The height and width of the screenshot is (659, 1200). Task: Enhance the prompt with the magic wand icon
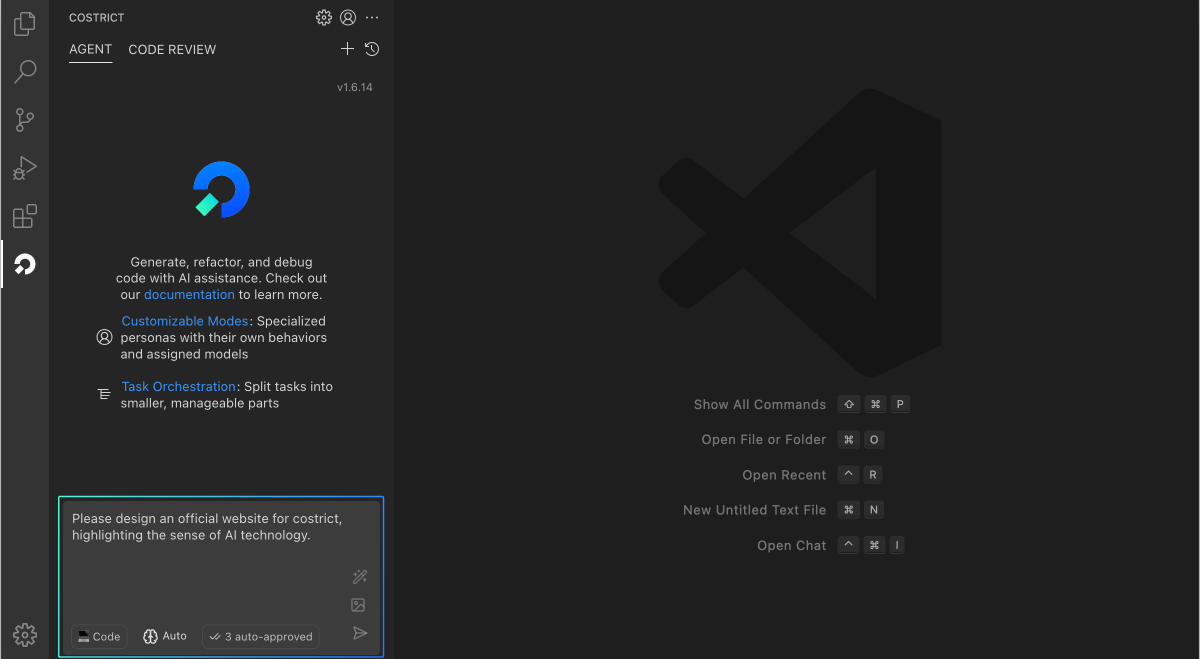pos(360,576)
